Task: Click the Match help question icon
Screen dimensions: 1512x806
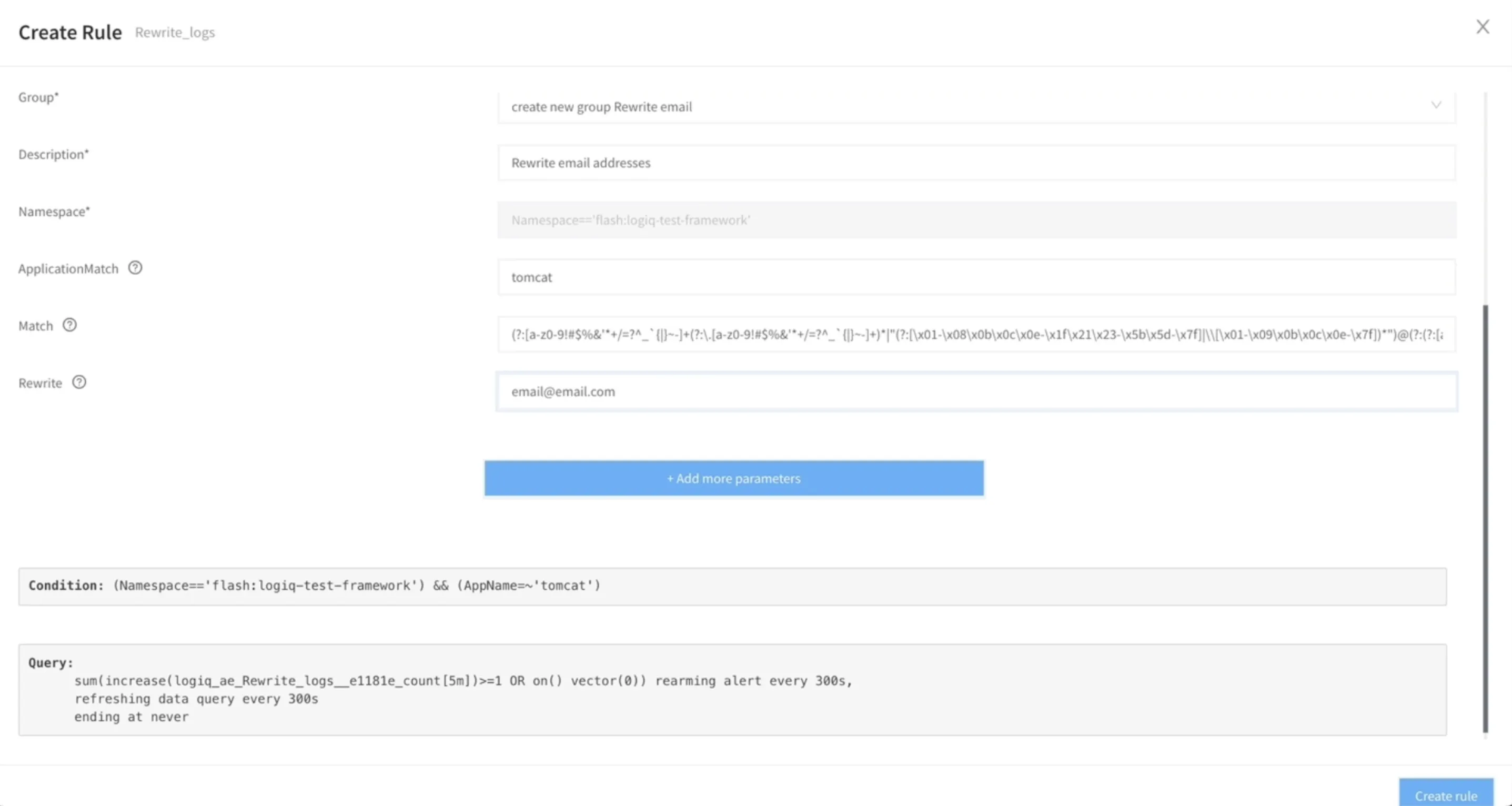Action: pos(70,325)
